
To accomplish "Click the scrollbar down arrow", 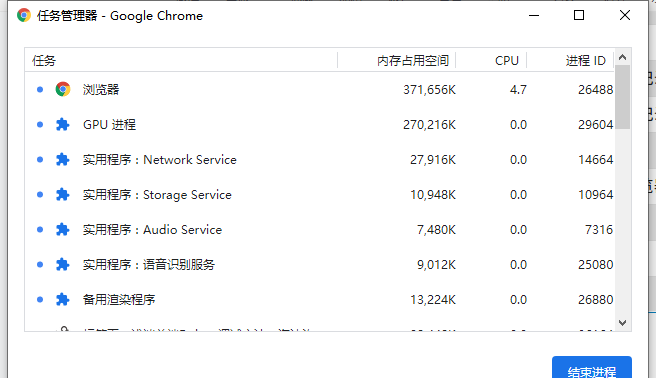I will 623,323.
